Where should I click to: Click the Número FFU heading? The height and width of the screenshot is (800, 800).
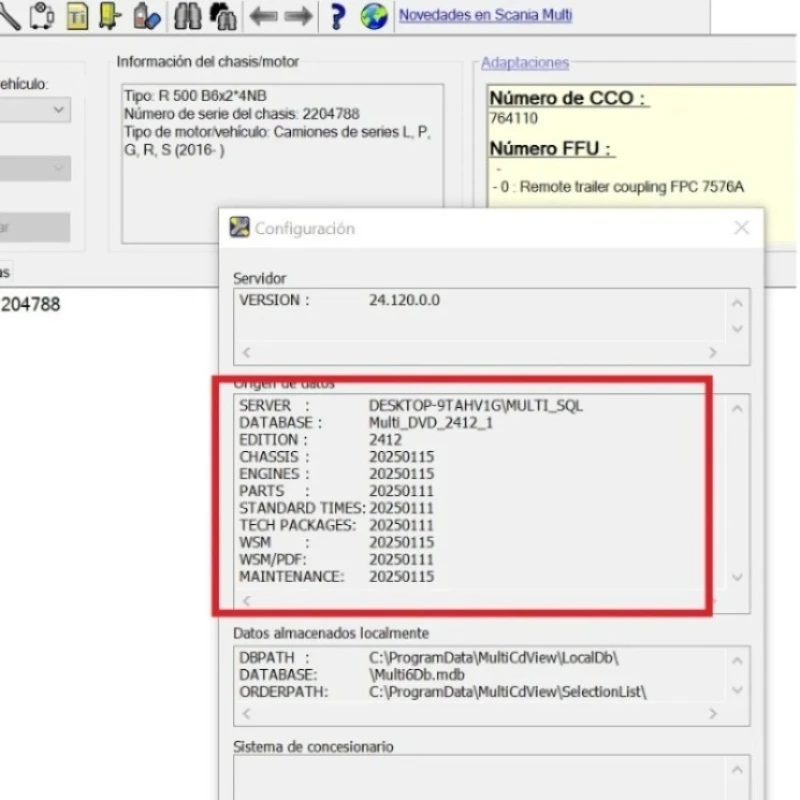(551, 148)
